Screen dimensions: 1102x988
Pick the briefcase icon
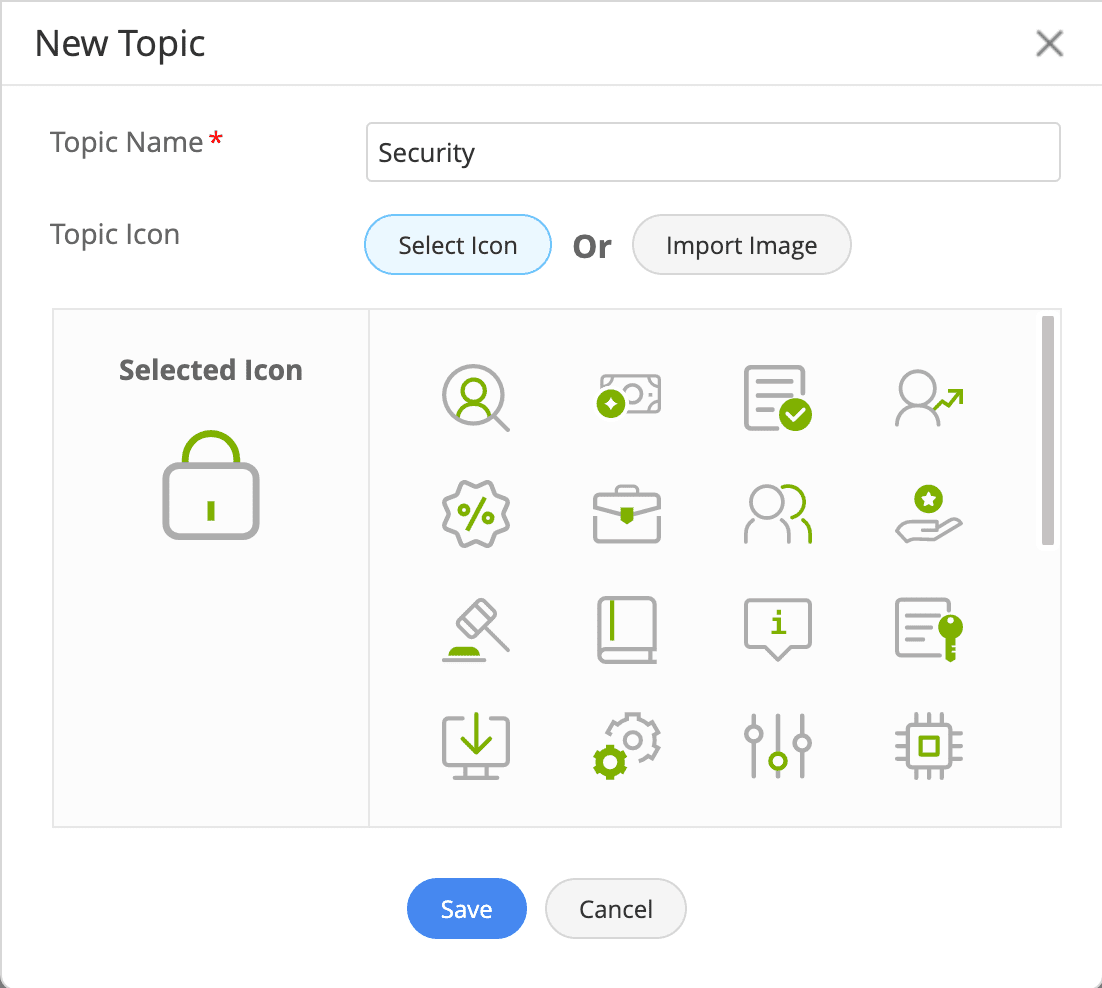click(627, 513)
